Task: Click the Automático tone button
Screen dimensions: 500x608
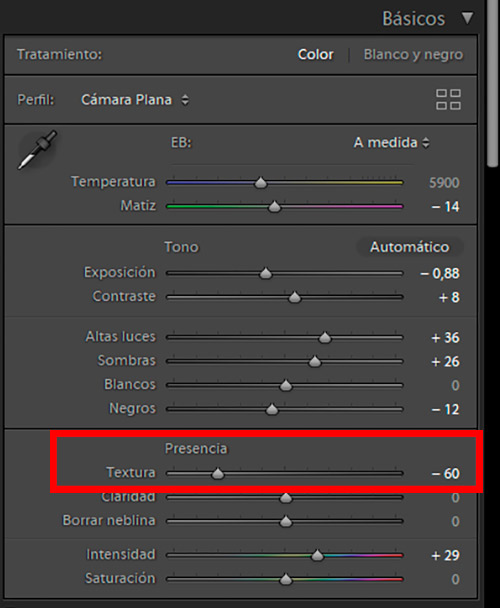Action: point(410,247)
